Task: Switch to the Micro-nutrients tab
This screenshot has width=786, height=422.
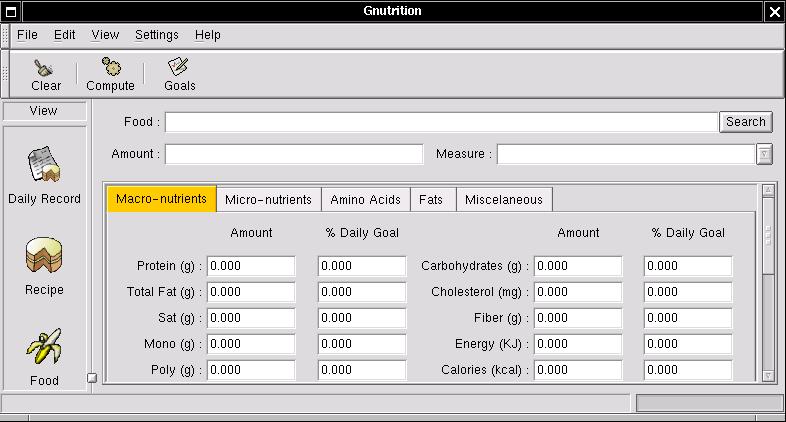Action: [x=270, y=199]
